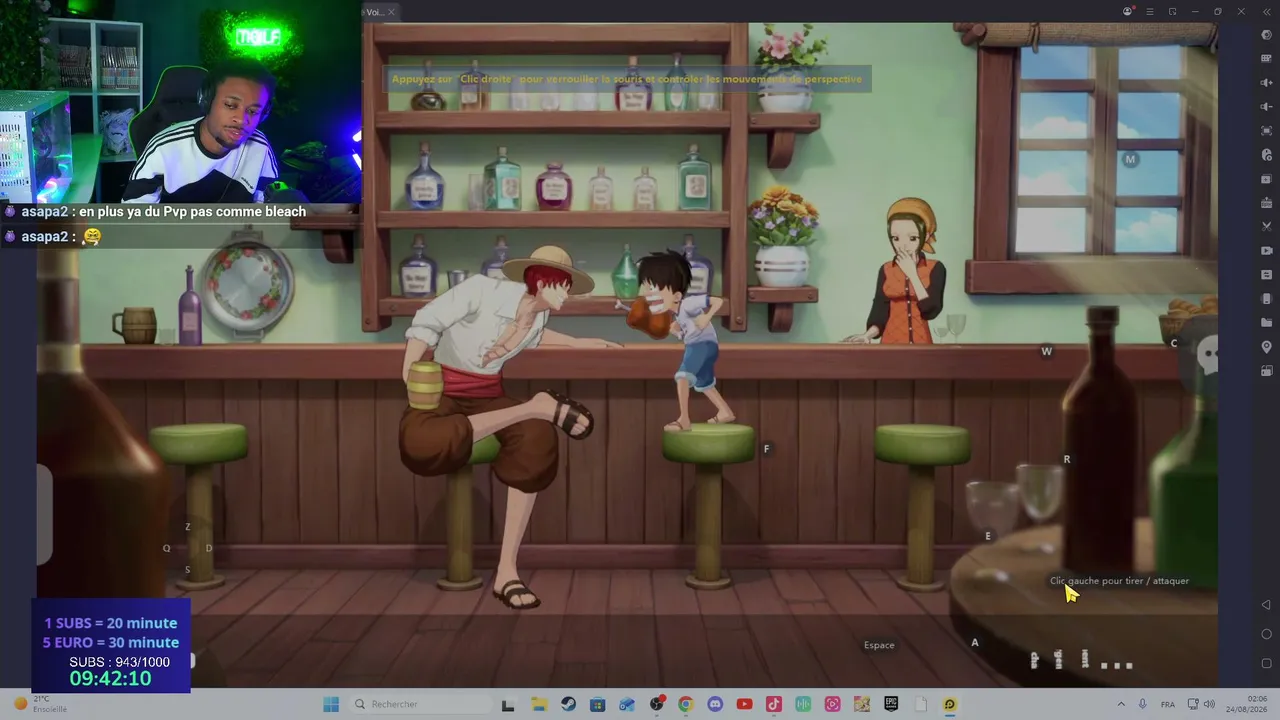Click the volume up icon in sidebar
Viewport: 1280px width, 720px height.
tap(1266, 83)
